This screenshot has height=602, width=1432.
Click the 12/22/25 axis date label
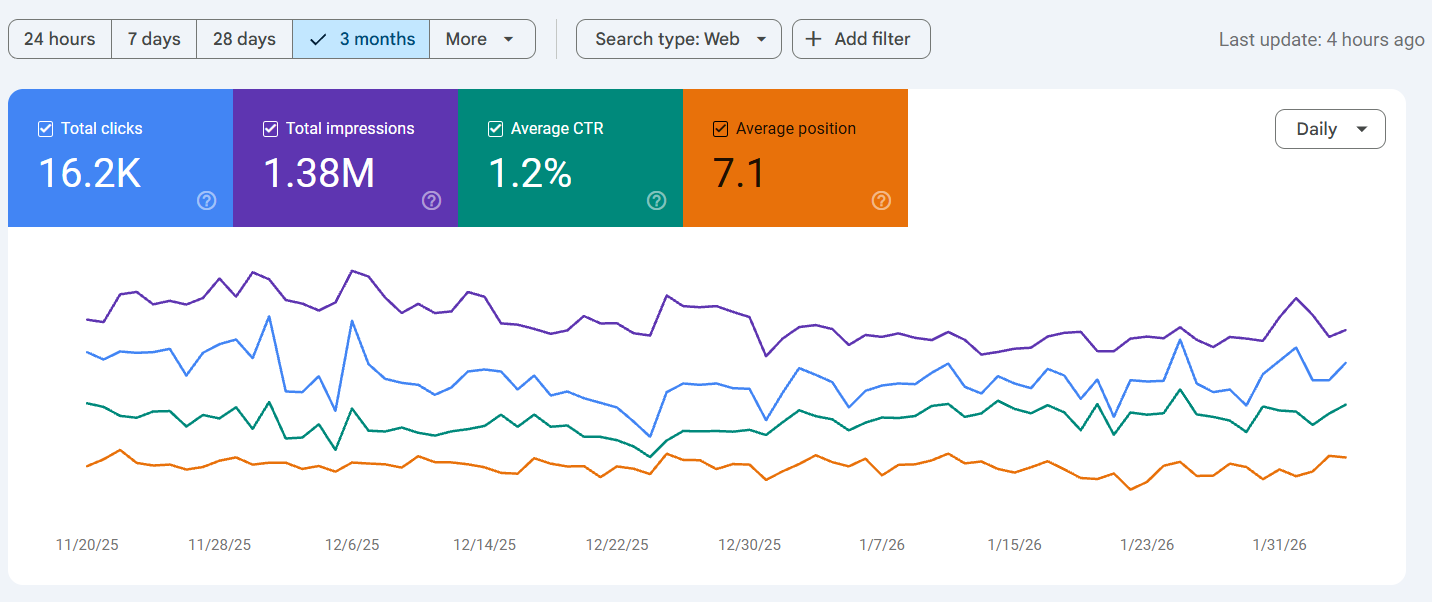point(617,545)
